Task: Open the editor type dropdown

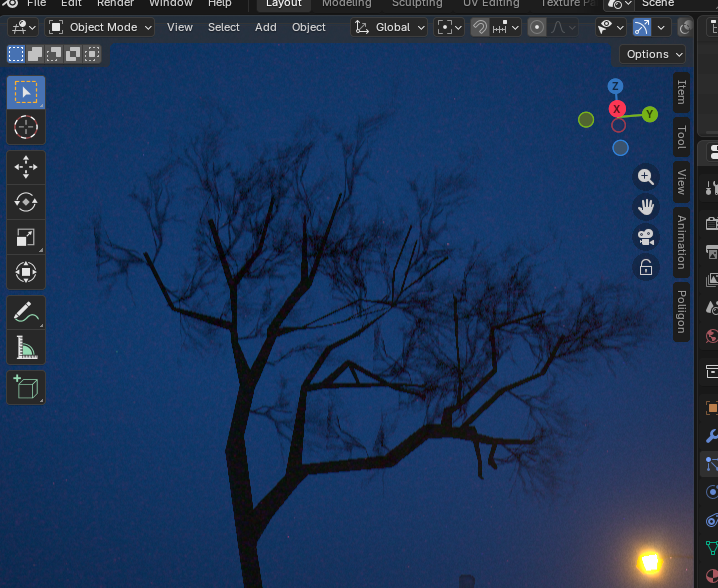Action: [x=23, y=27]
